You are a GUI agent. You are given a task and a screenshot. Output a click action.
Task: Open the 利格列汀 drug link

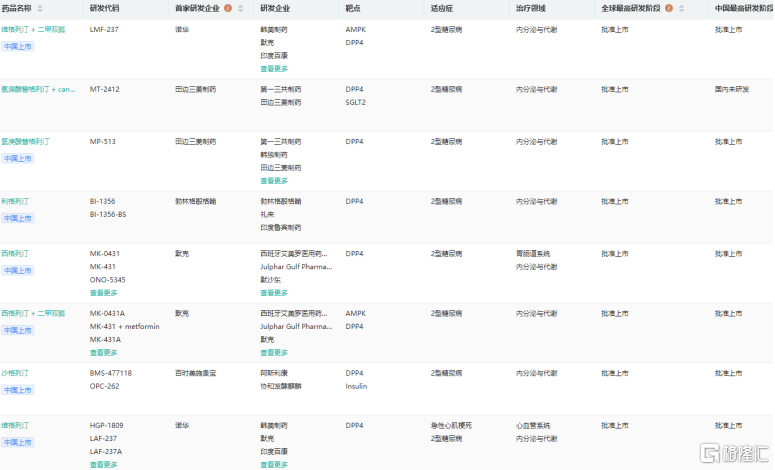tap(15, 202)
